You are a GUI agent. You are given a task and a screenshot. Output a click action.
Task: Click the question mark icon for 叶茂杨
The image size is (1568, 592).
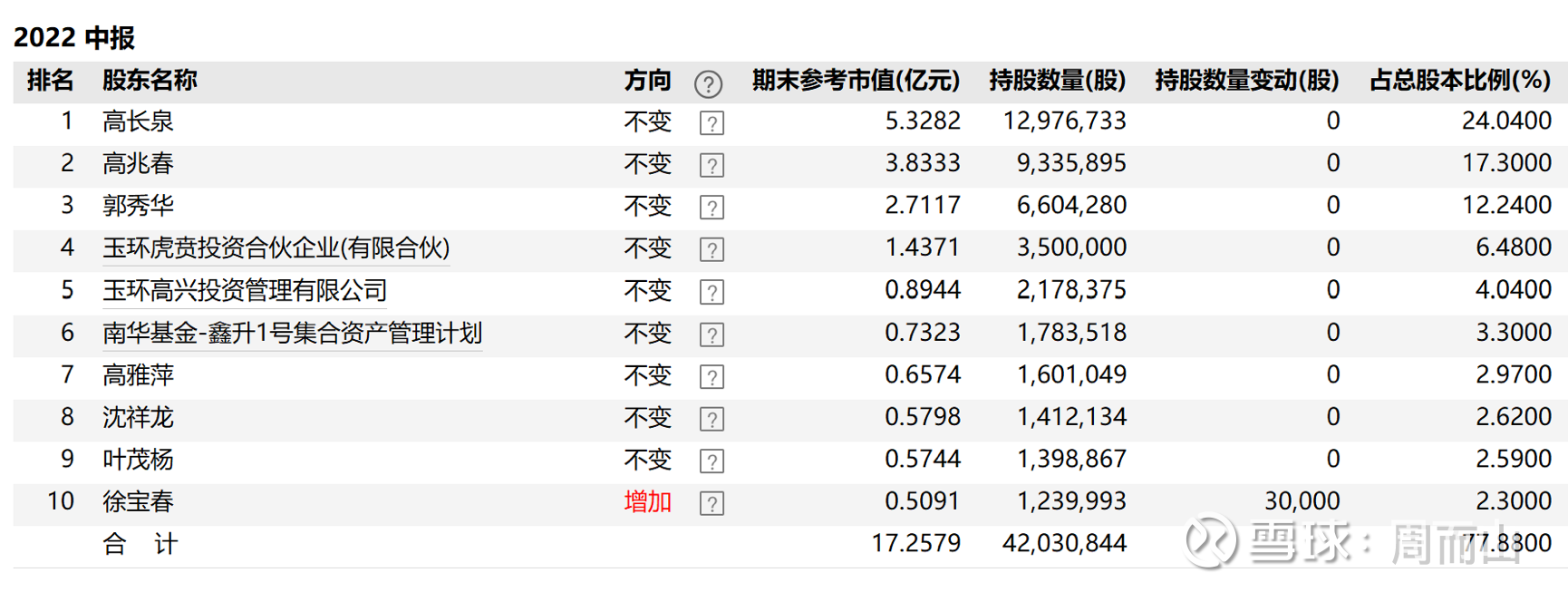(x=711, y=461)
